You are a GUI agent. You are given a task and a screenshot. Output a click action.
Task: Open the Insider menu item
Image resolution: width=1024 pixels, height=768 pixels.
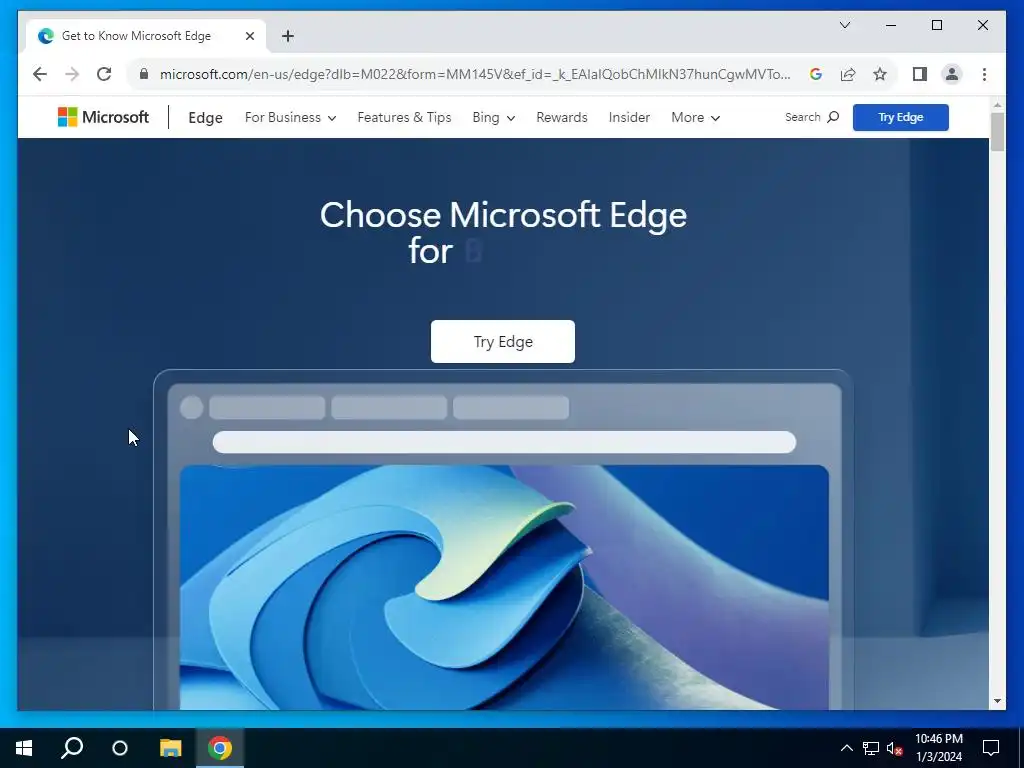click(x=629, y=118)
